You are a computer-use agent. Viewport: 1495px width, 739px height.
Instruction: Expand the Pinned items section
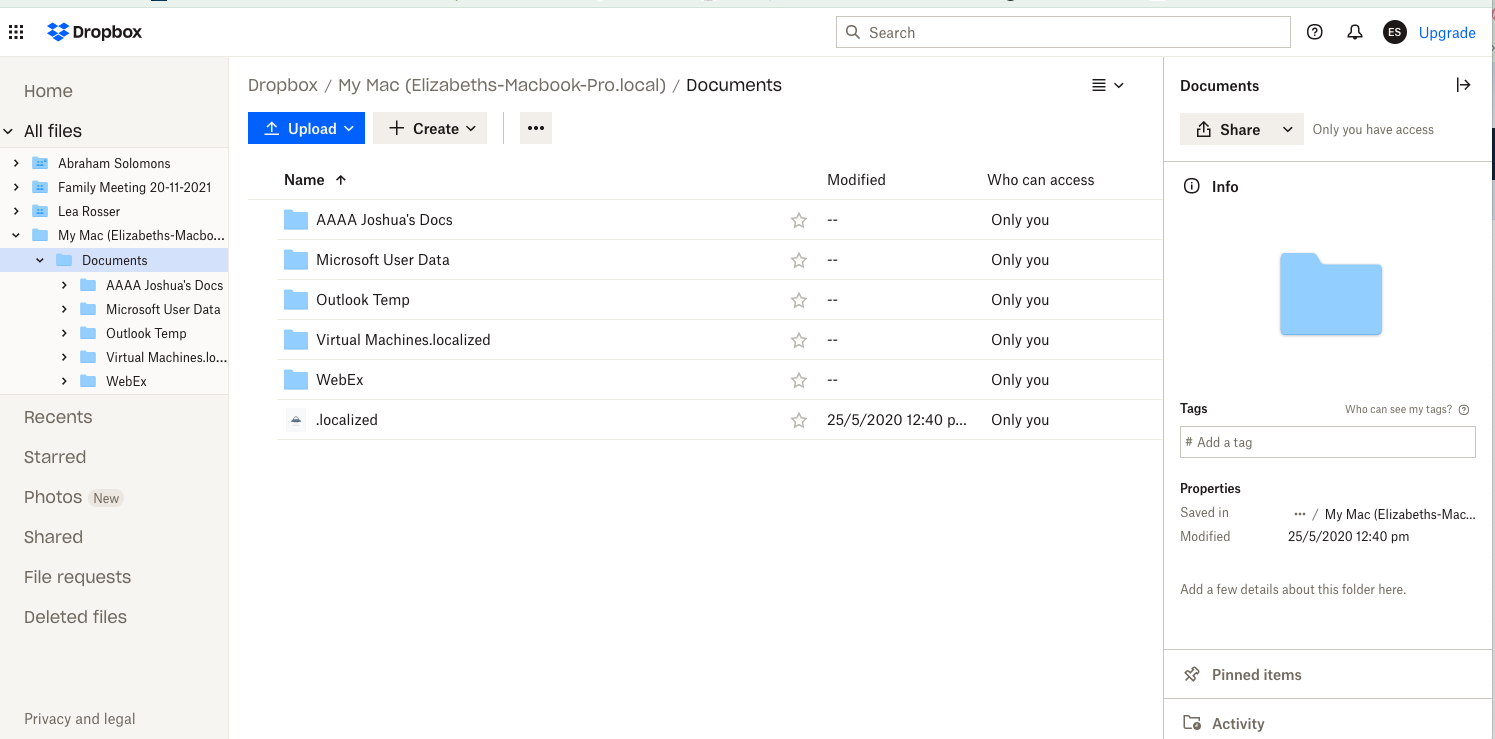[1328, 675]
